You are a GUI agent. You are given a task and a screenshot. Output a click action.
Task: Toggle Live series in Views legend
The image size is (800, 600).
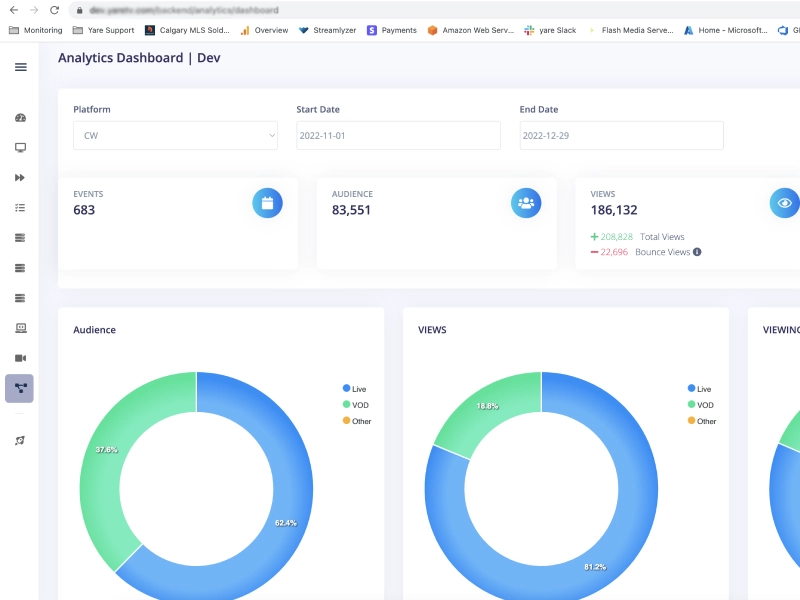699,389
